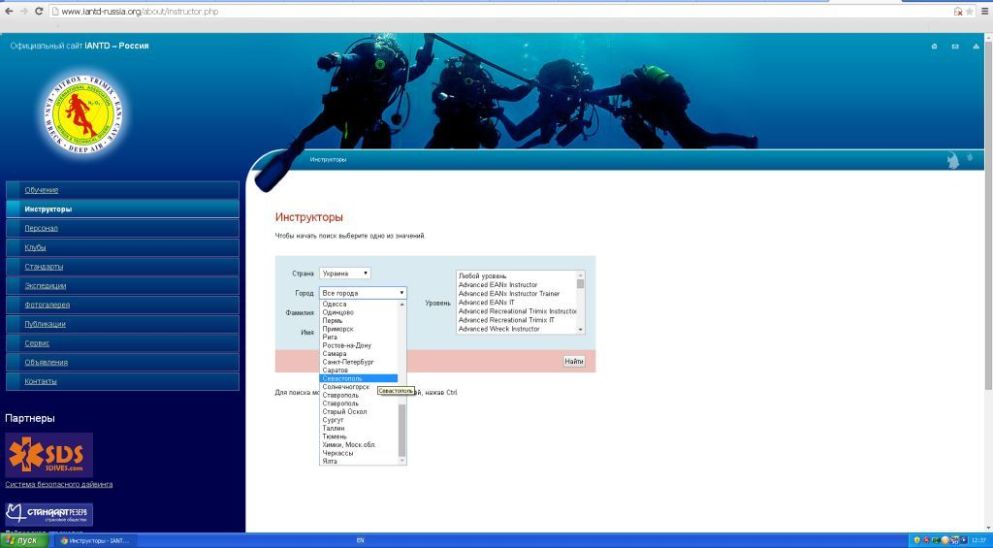
Task: Click the Найти search button
Action: point(574,361)
